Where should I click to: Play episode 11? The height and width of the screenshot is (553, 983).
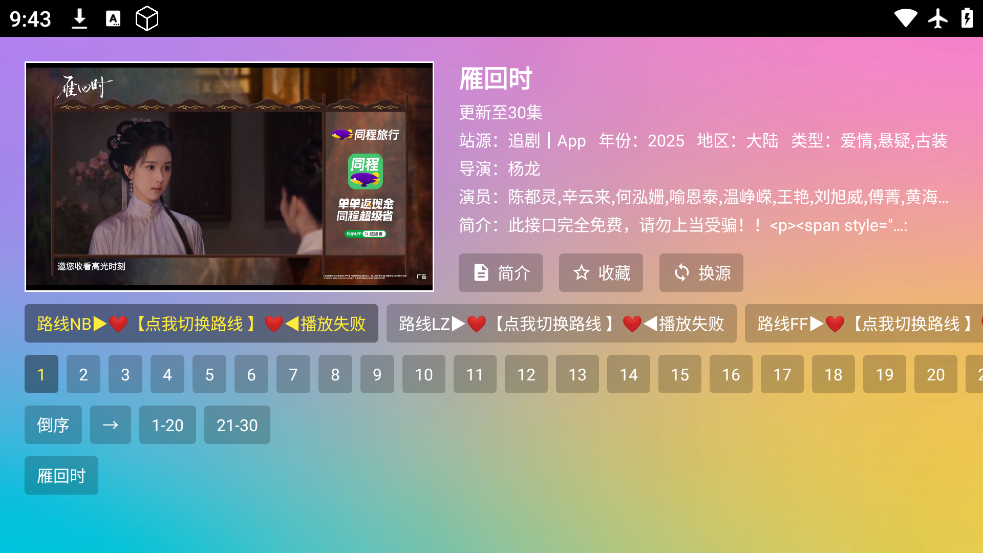(x=475, y=374)
